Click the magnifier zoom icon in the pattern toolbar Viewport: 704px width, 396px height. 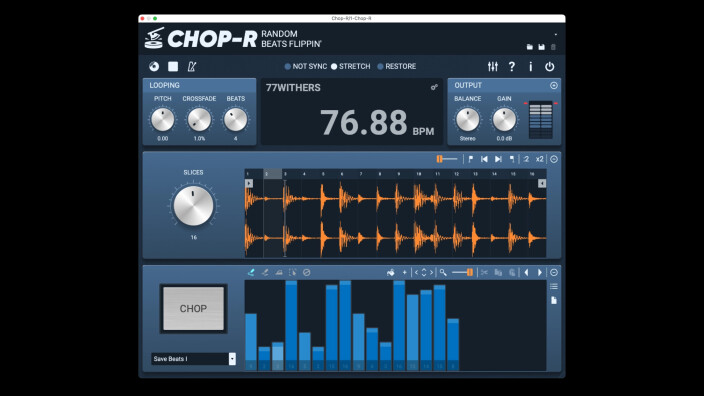click(x=443, y=273)
